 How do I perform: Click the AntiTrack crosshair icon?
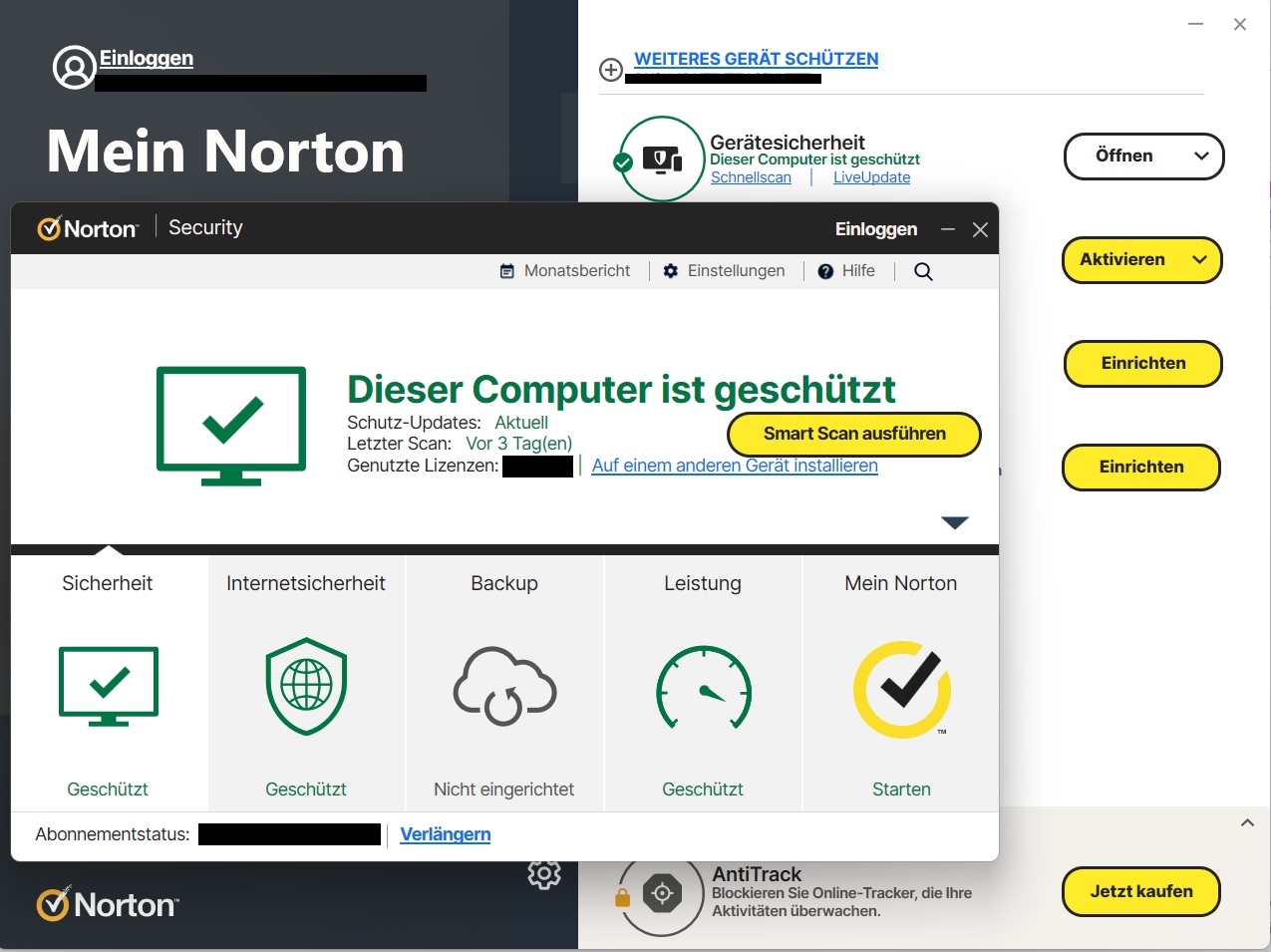[x=662, y=894]
